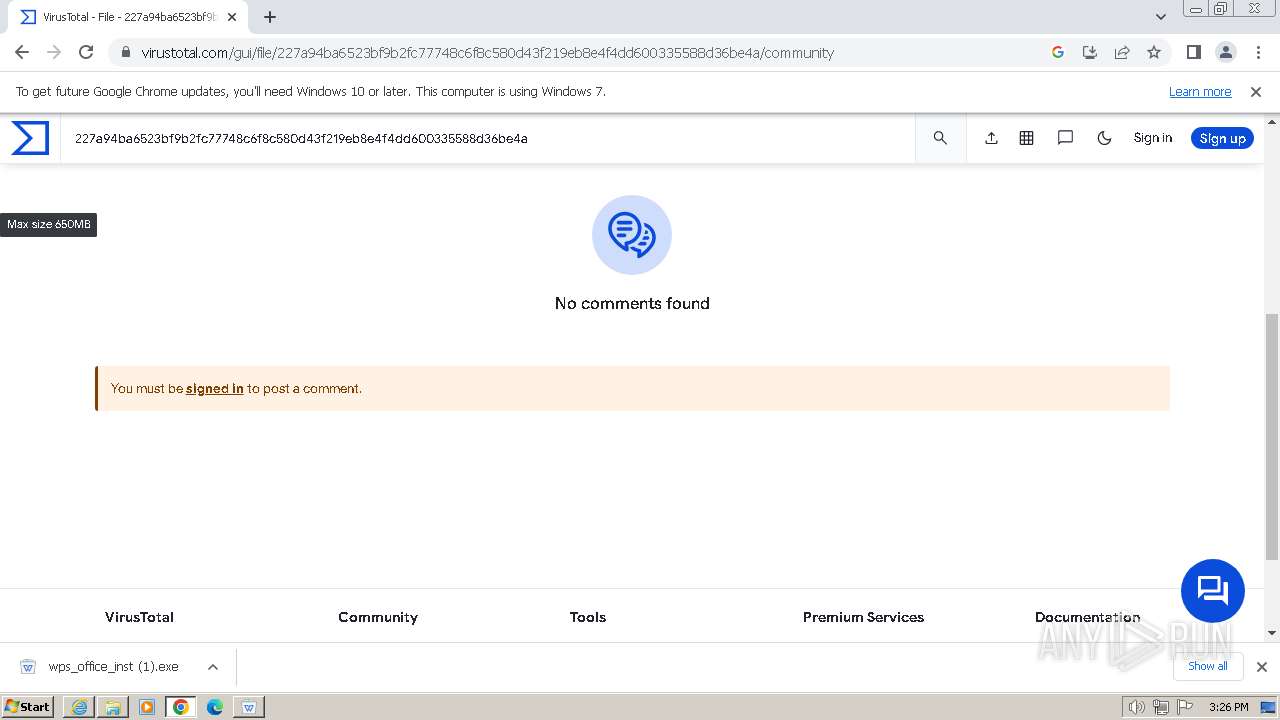This screenshot has height=720, width=1280.
Task: Close the VirusTotal browser tab
Action: pos(232,17)
